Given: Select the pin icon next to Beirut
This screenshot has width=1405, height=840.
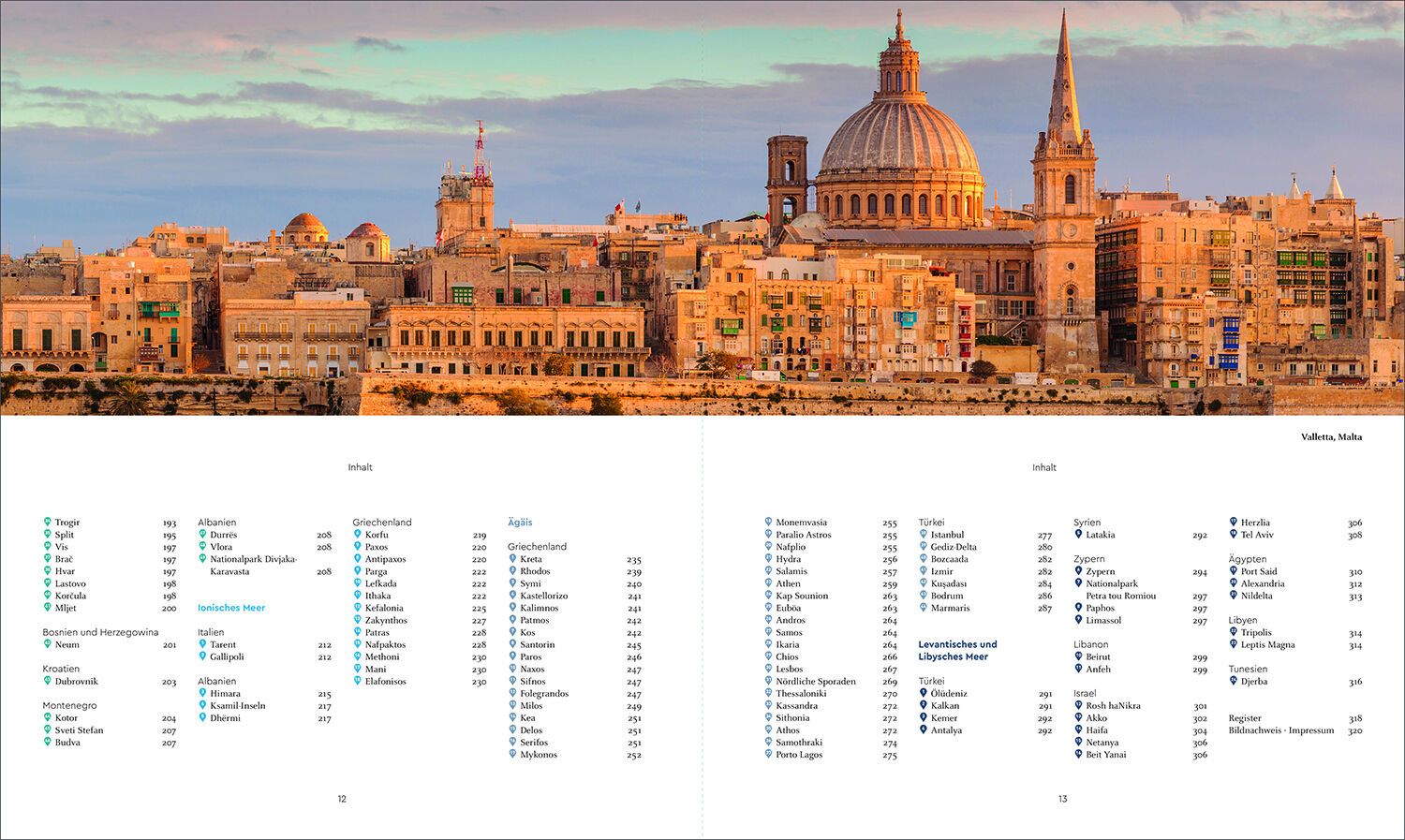Looking at the screenshot, I should coord(1078,656).
